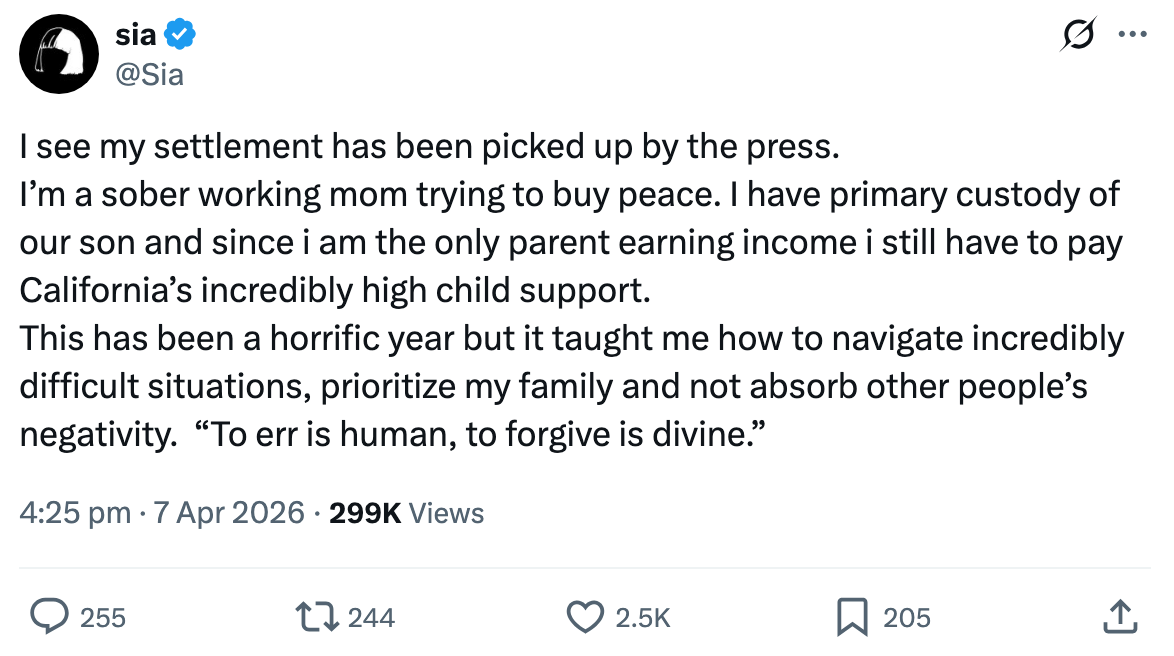Click the 255 replies count
The image size is (1174, 656).
pos(102,618)
